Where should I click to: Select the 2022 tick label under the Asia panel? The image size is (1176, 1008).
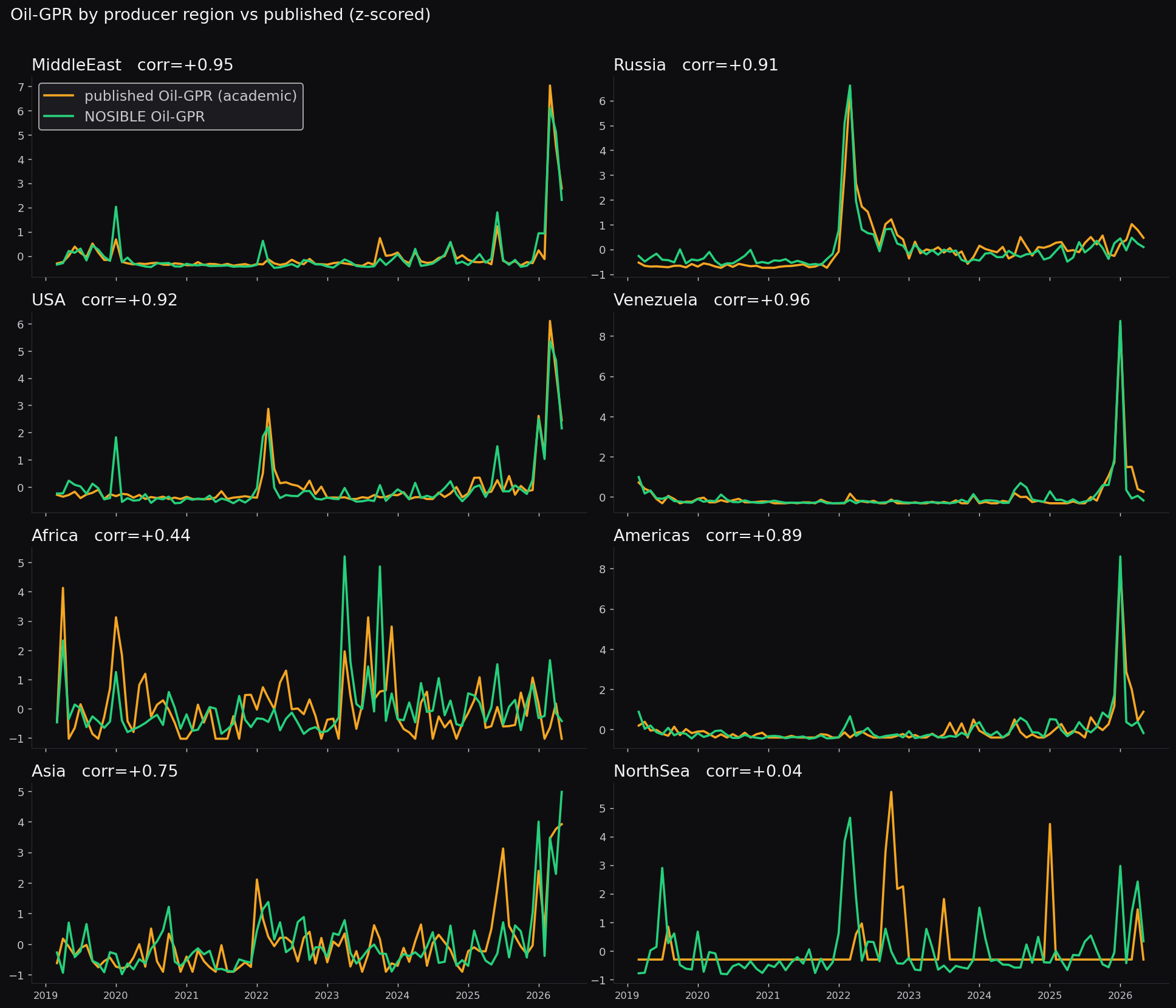click(x=256, y=995)
